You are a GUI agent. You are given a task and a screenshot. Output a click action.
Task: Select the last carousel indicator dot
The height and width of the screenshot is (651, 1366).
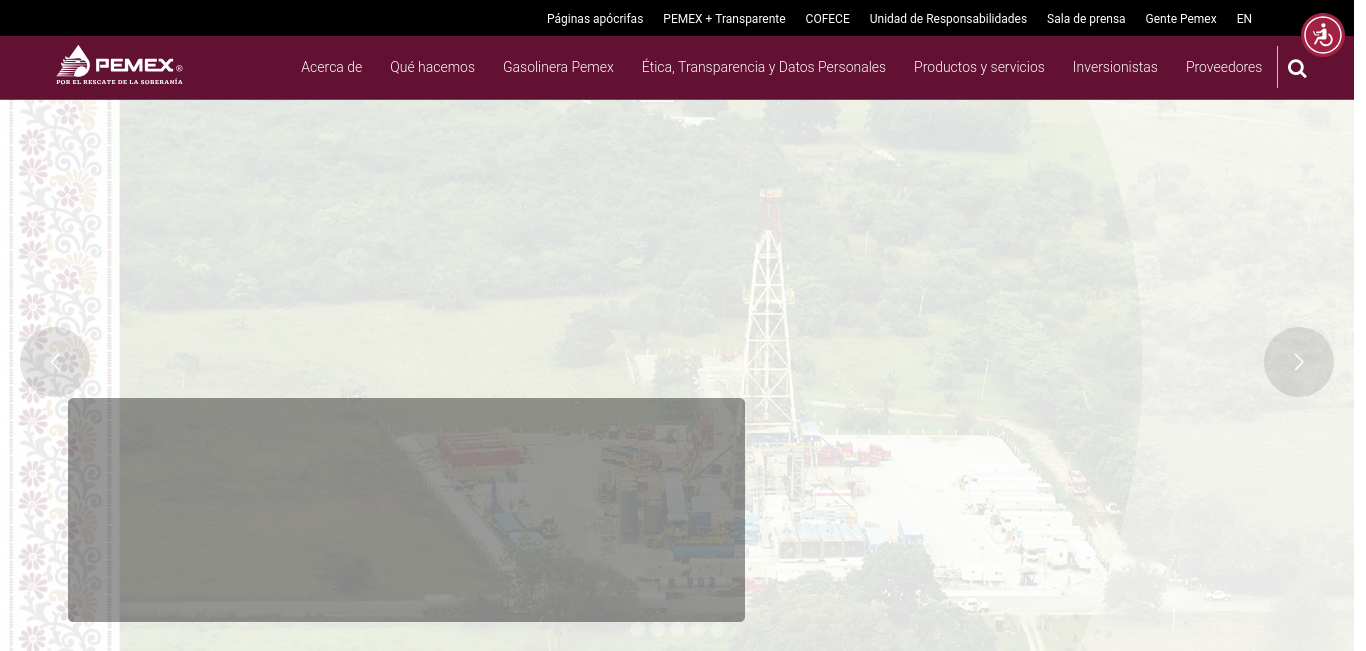coord(717,630)
